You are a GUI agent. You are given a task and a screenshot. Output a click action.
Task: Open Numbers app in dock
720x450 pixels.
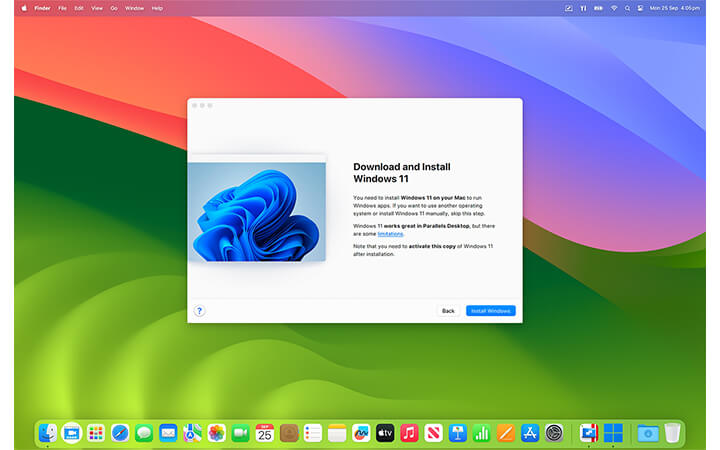[x=482, y=433]
